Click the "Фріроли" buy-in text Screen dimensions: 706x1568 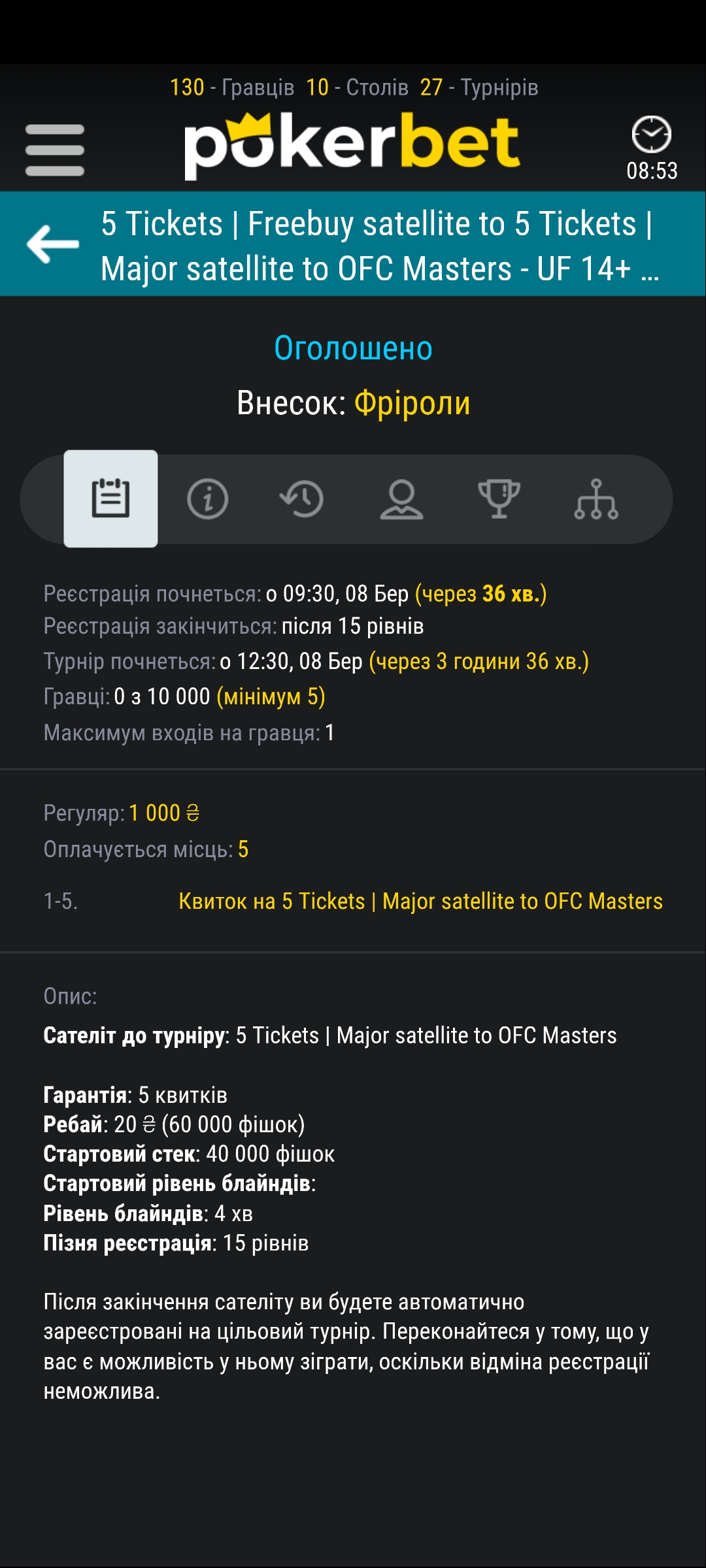pos(412,402)
